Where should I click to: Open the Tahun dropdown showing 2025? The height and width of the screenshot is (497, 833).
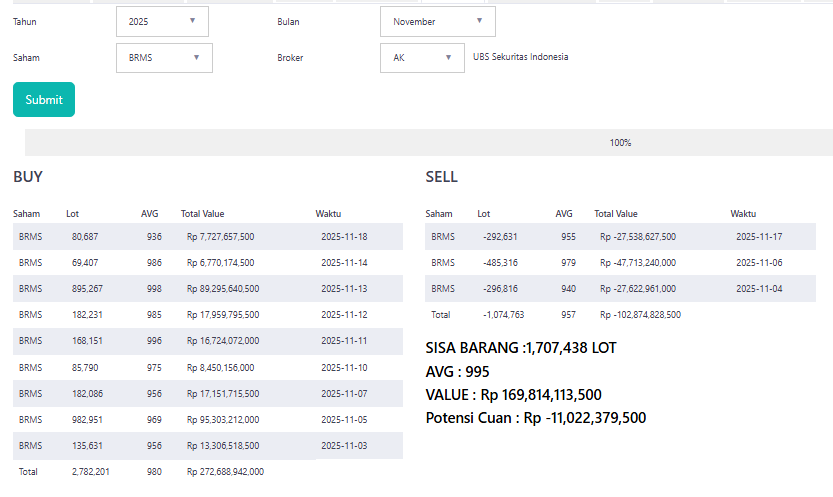tap(162, 21)
